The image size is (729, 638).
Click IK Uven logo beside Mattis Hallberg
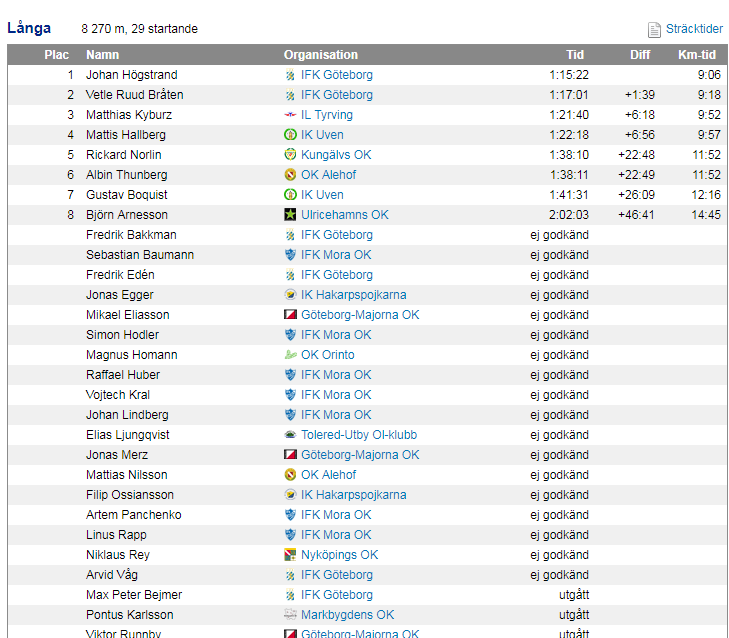(x=290, y=135)
